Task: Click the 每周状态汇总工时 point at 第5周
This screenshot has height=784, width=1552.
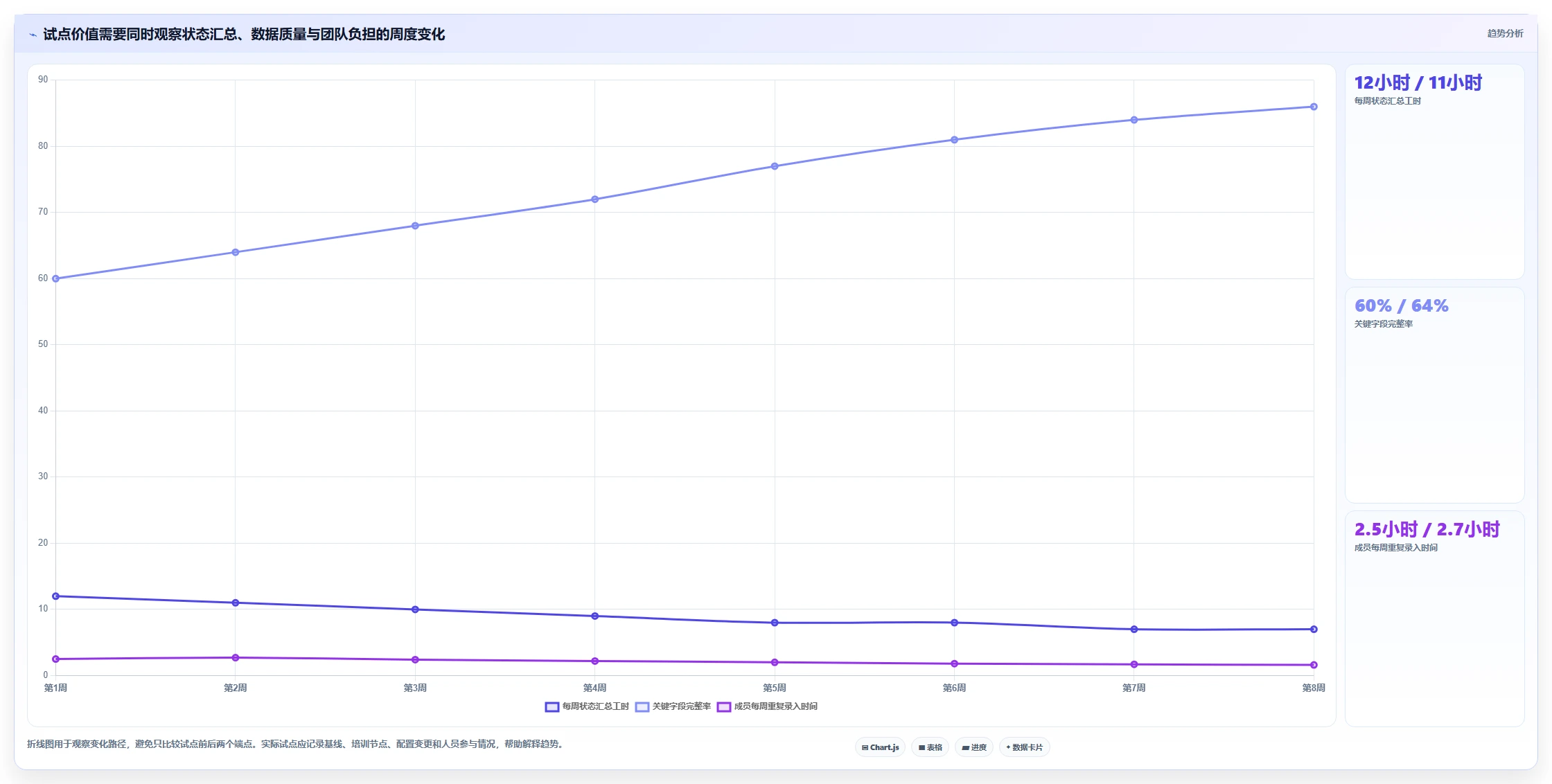Action: (x=775, y=623)
